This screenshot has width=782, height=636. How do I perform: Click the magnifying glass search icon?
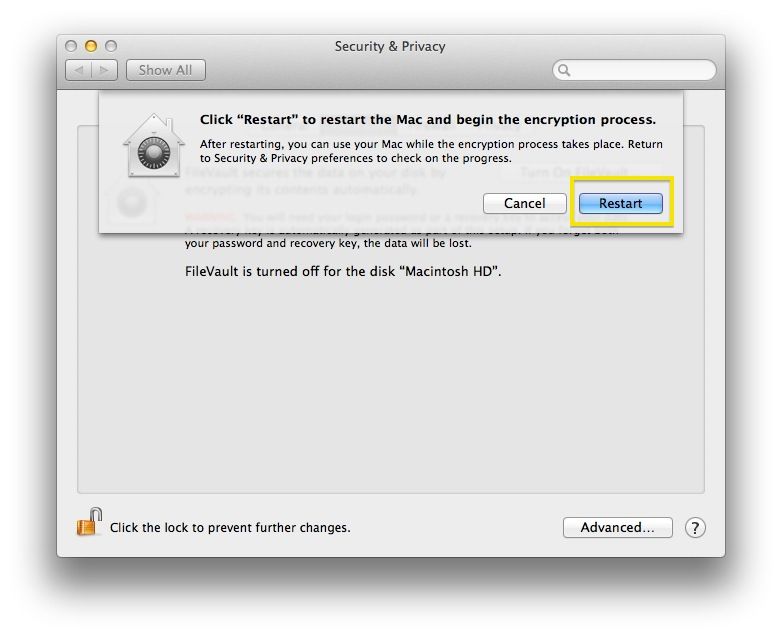click(564, 70)
